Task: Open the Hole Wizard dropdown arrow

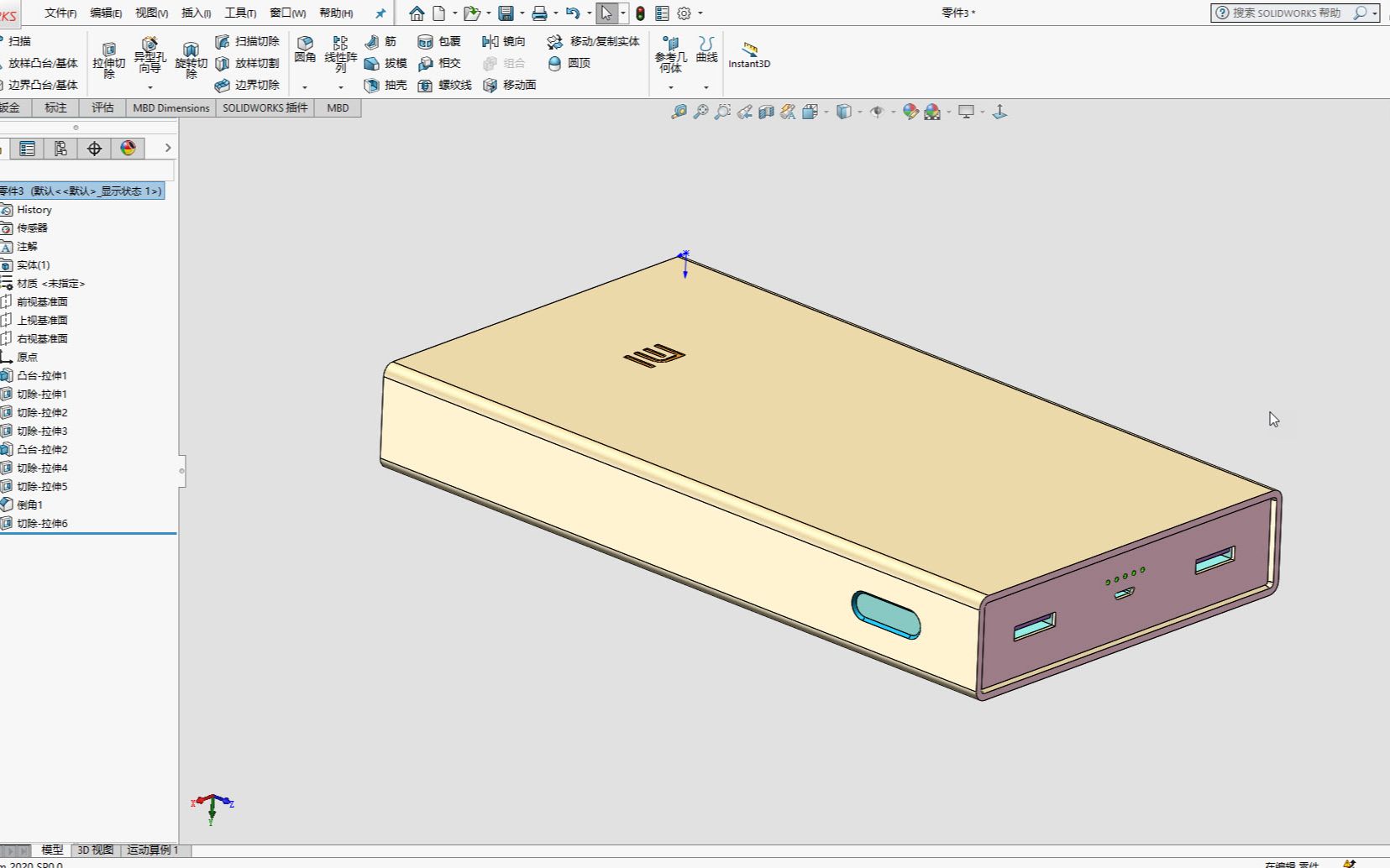Action: click(x=149, y=87)
